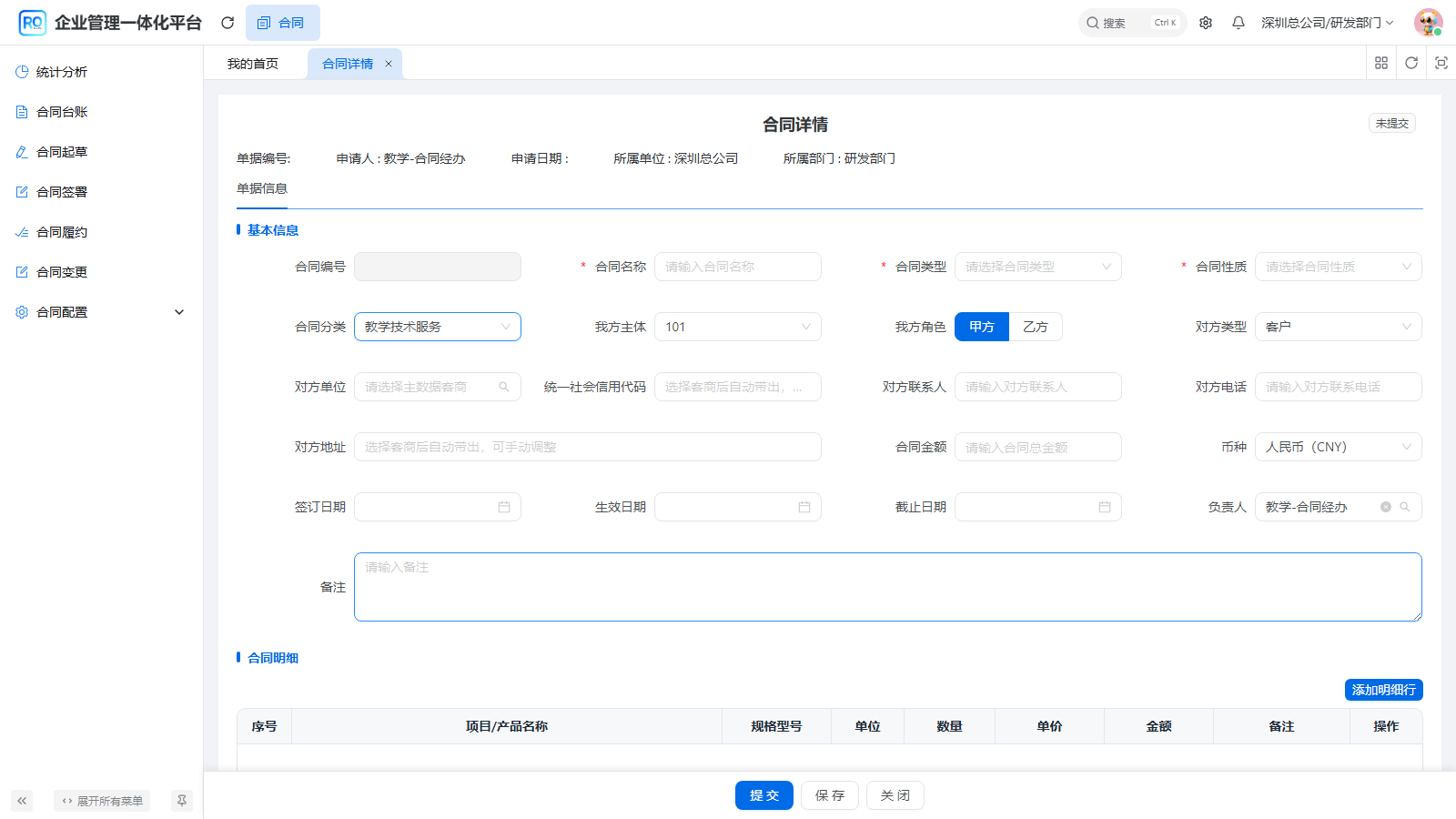Open the 对方类型 dropdown
The height and width of the screenshot is (819, 1456).
tap(1339, 327)
